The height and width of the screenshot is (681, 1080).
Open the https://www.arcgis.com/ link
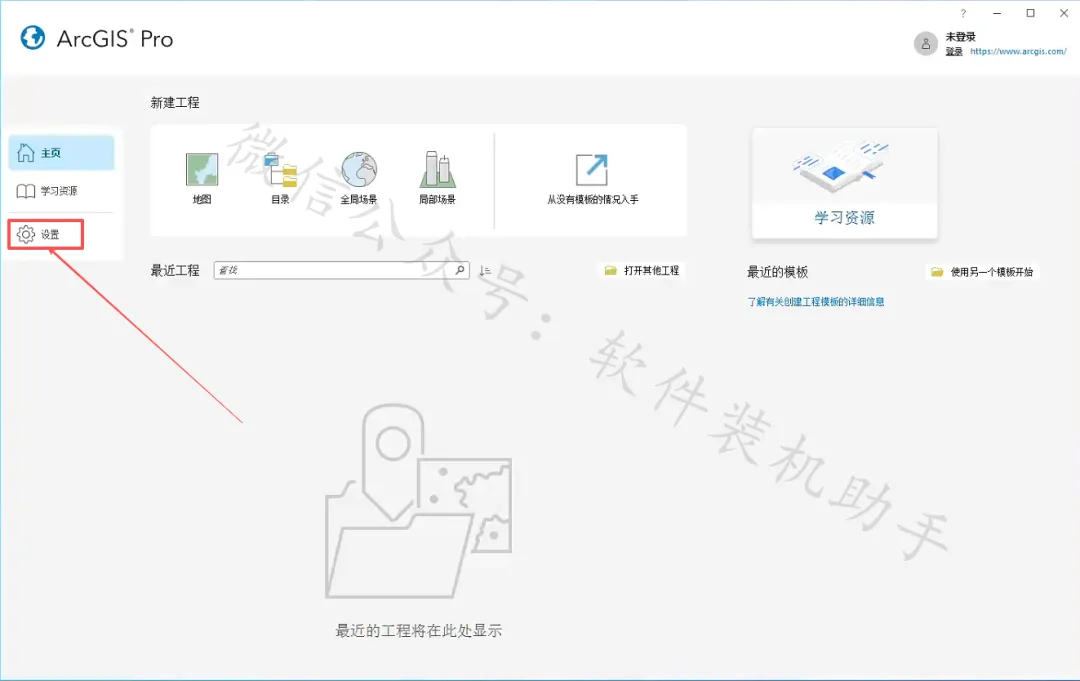(1018, 51)
